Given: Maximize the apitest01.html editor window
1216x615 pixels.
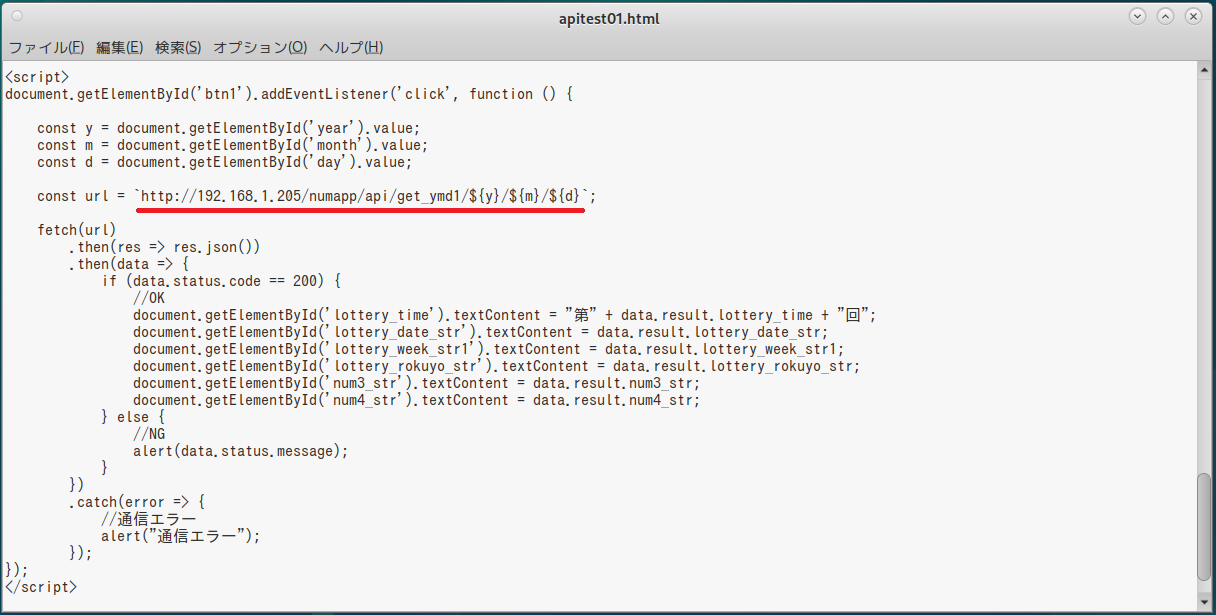Looking at the screenshot, I should click(x=1165, y=17).
